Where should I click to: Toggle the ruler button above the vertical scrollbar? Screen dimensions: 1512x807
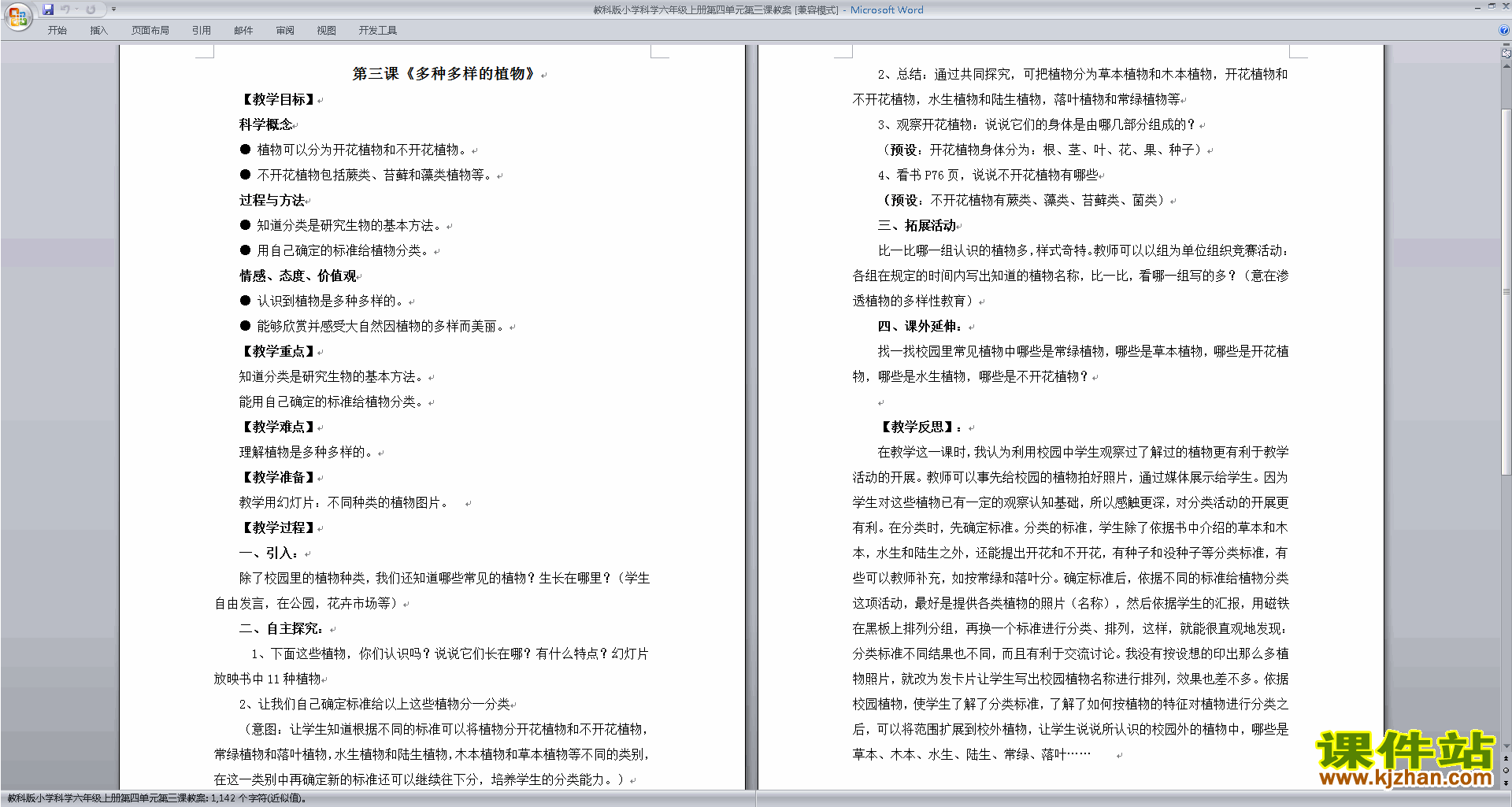(x=1506, y=54)
